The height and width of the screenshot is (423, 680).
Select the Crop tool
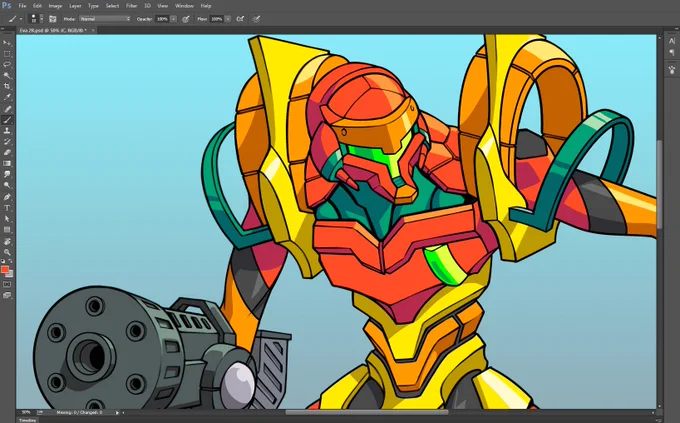click(x=7, y=86)
